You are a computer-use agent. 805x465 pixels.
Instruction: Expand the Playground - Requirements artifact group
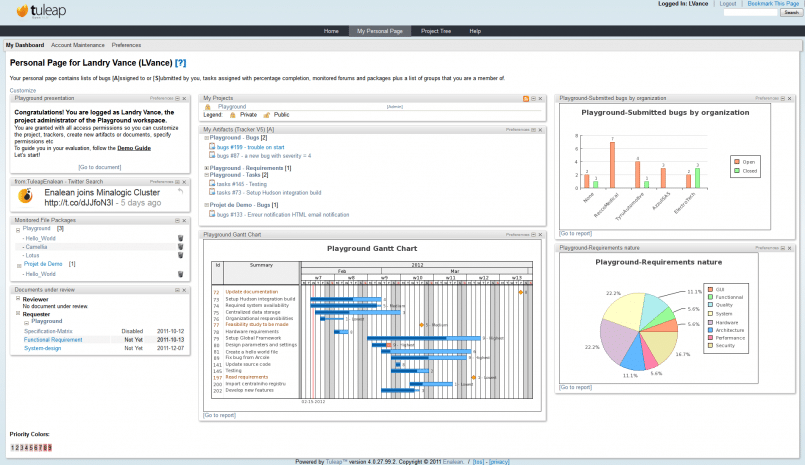pos(206,168)
